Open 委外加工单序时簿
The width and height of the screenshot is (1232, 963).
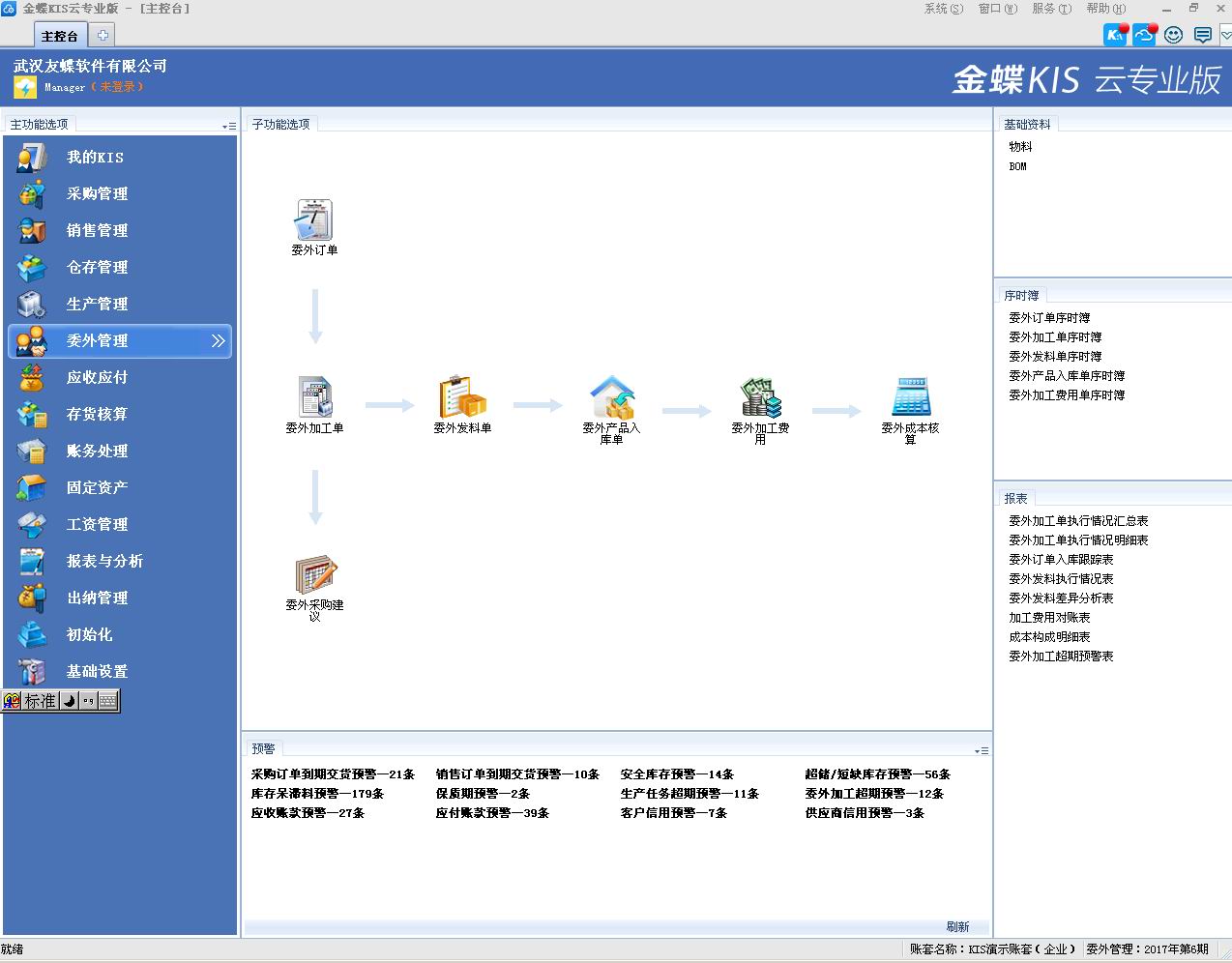pyautogui.click(x=1055, y=337)
